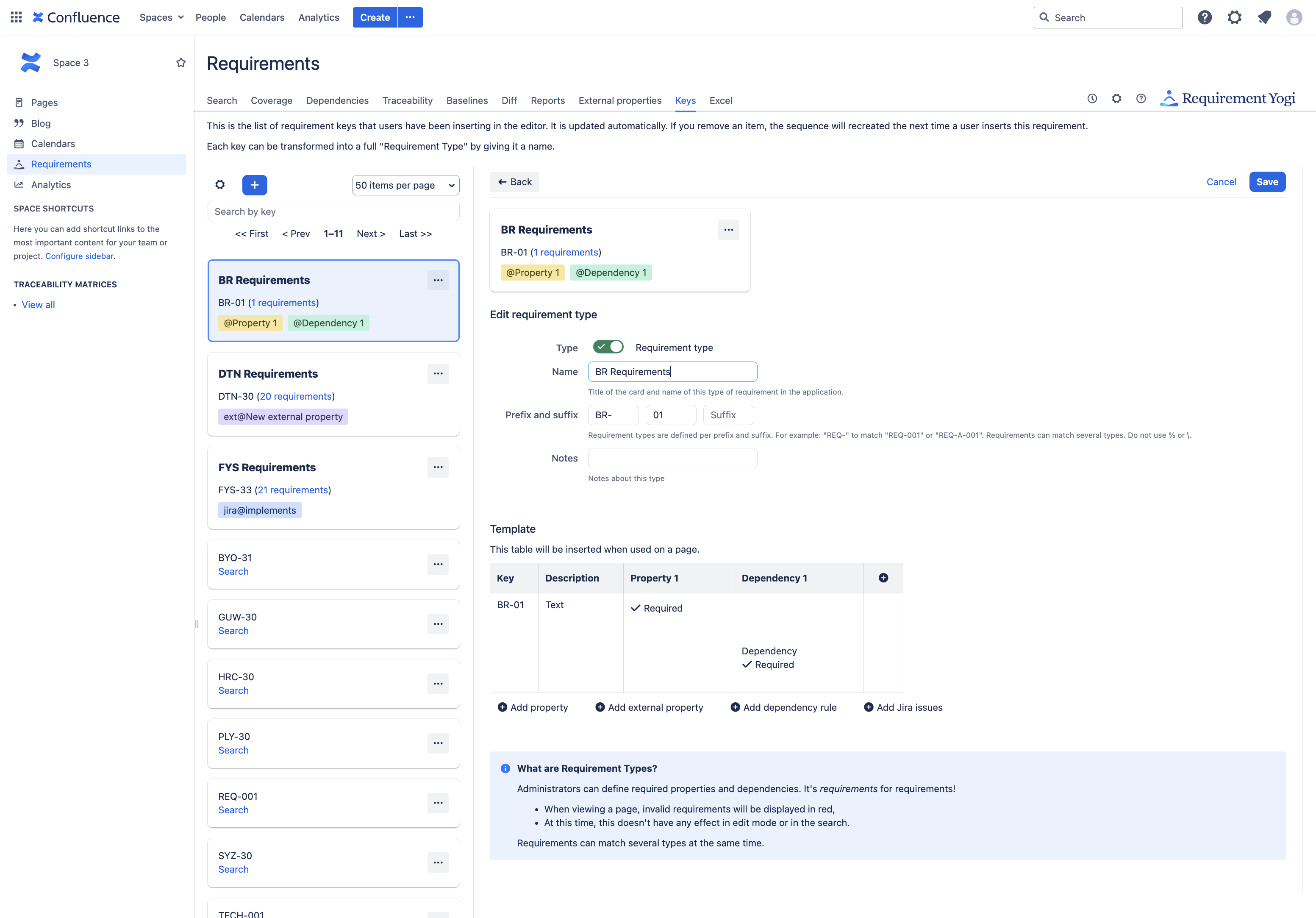Open the keys list gear settings
1316x918 pixels.
click(220, 185)
